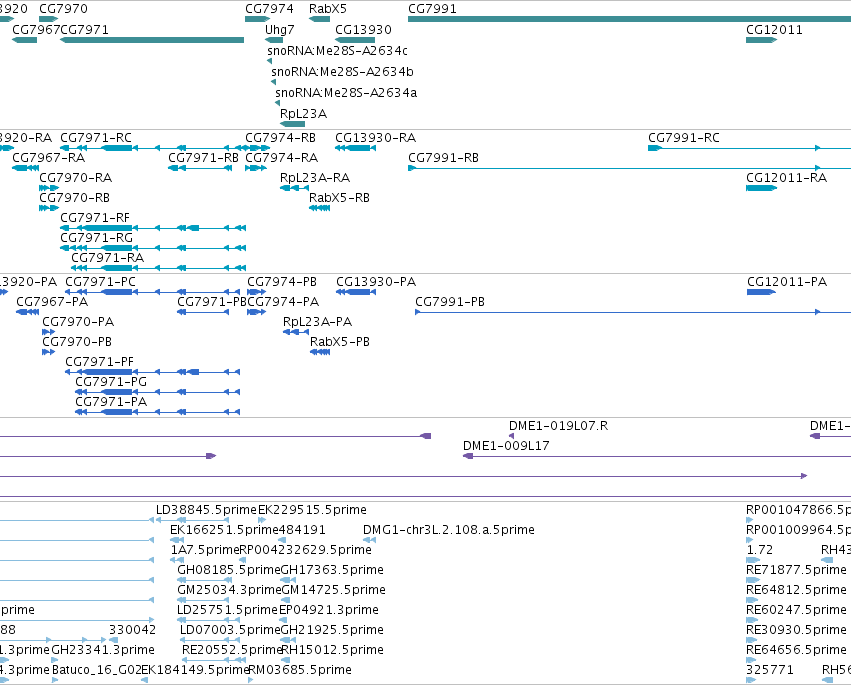This screenshot has width=851, height=685.
Task: Select the CG7974-PA protein label
Action: pos(283,302)
